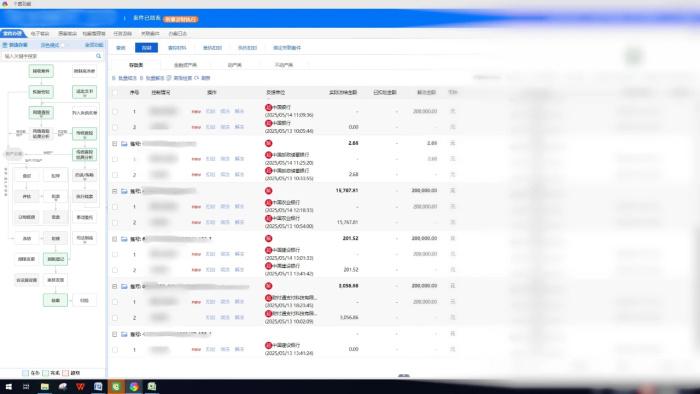The image size is (700, 394).
Task: Click the 归档 node beside 结案 in the flowchart
Action: click(84, 300)
